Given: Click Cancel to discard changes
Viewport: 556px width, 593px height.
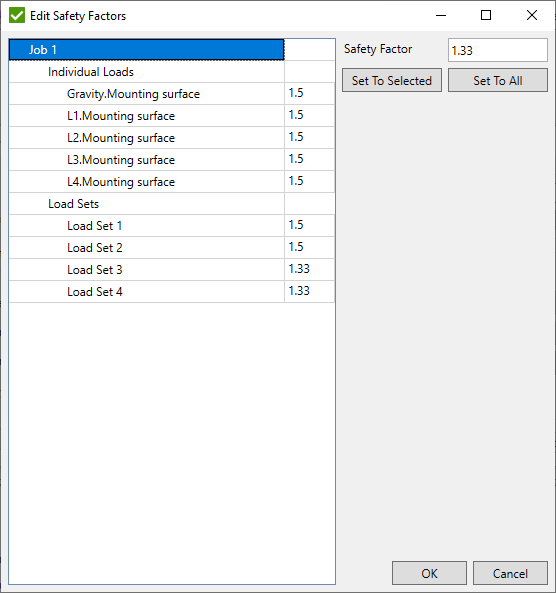Looking at the screenshot, I should point(510,573).
